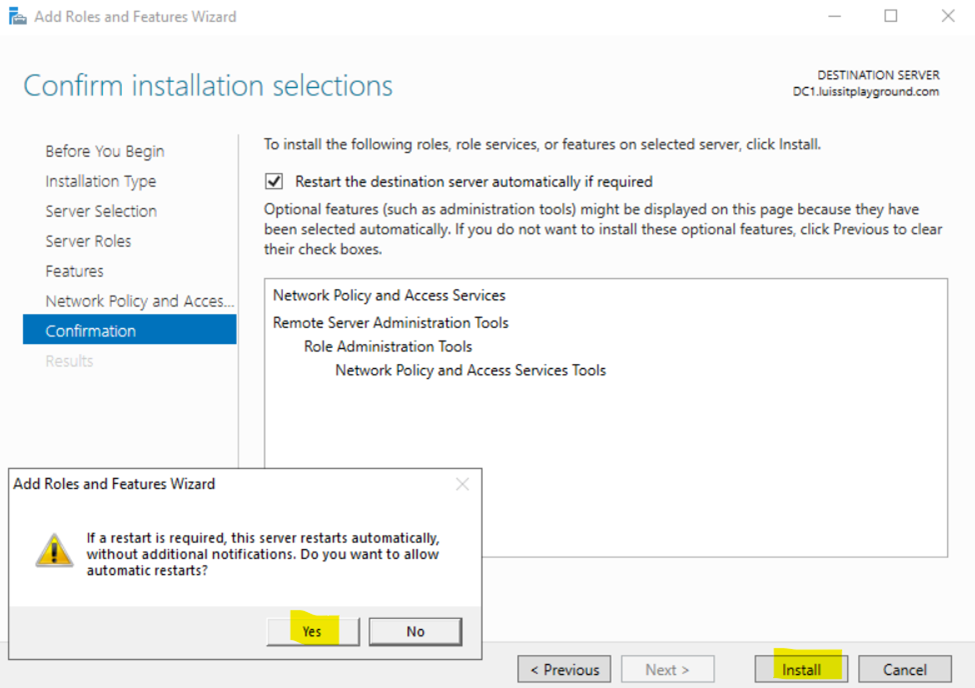Go back with the Previous button
975x688 pixels.
[x=564, y=669]
